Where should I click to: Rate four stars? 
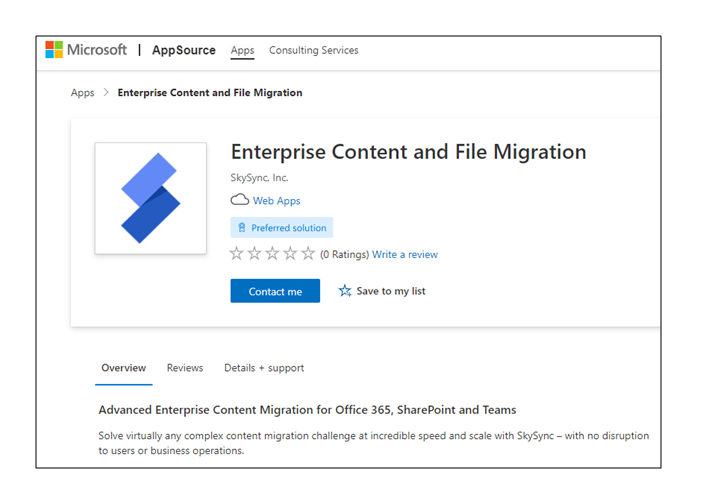click(x=290, y=253)
